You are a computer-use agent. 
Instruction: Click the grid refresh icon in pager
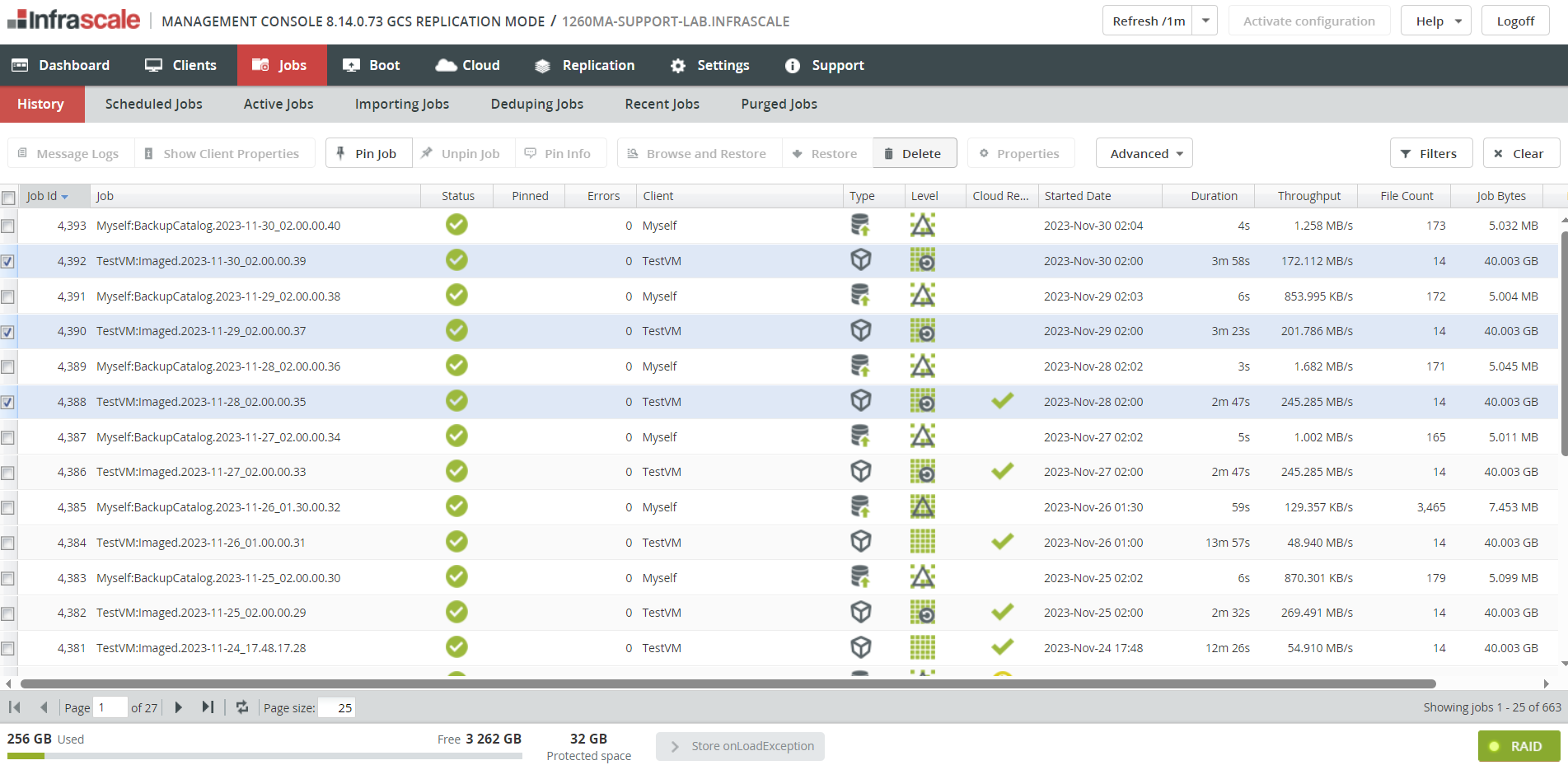click(242, 707)
